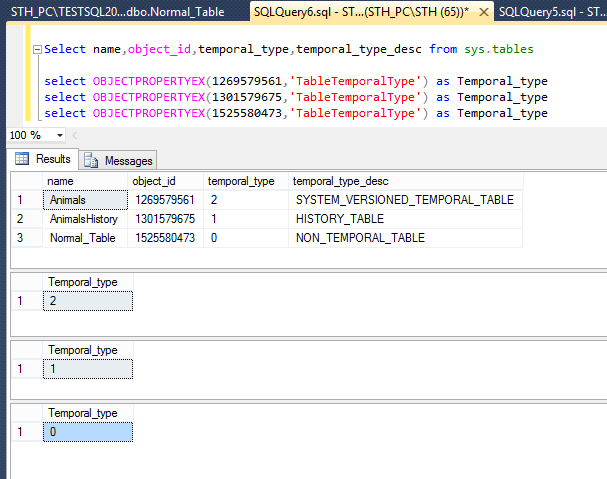
Task: Open the SQLQuery5.sql tab
Action: (552, 12)
